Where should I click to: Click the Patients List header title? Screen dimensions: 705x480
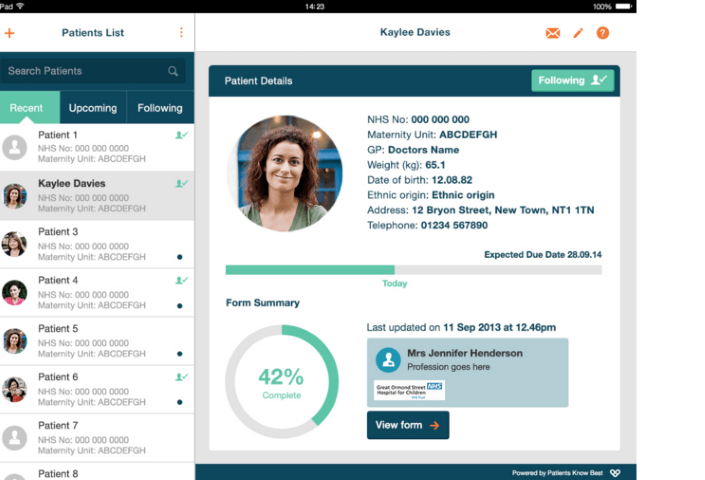point(93,33)
